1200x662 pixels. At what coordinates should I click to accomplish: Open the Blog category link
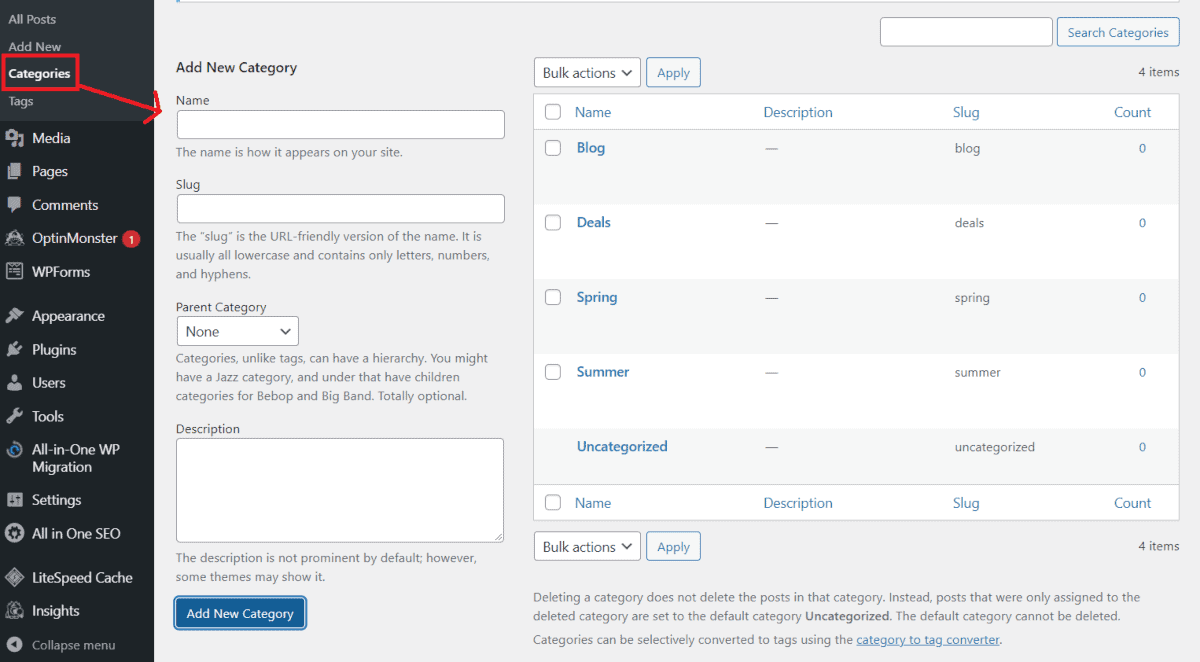click(591, 148)
